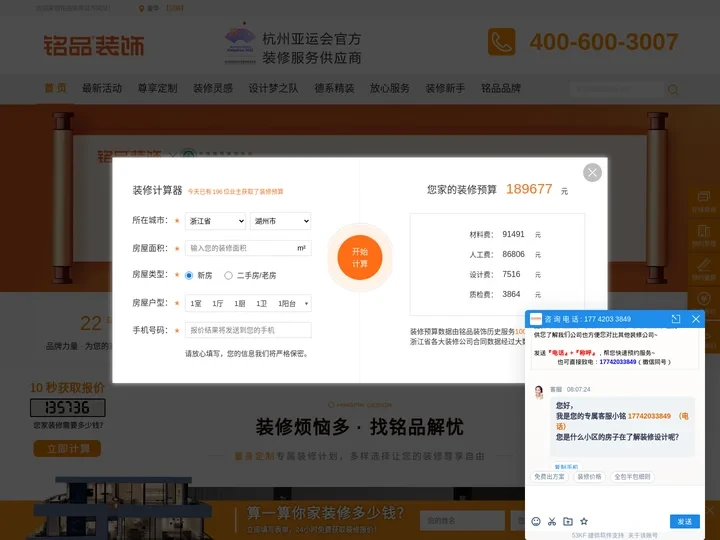
Task: Click the sidebar pencil design icon
Action: point(703,264)
